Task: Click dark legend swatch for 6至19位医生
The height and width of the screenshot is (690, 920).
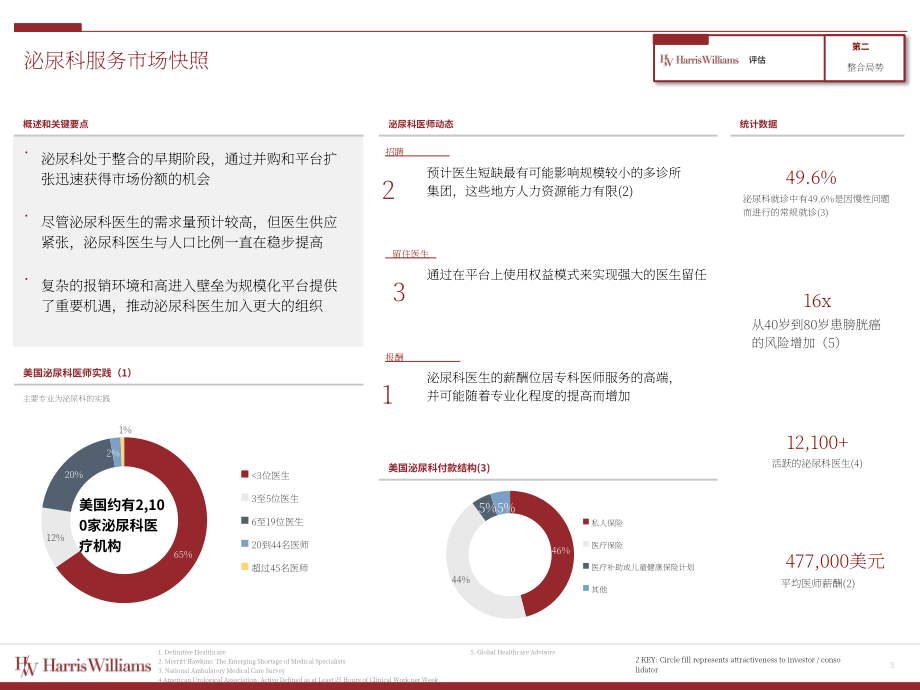Action: [x=245, y=520]
